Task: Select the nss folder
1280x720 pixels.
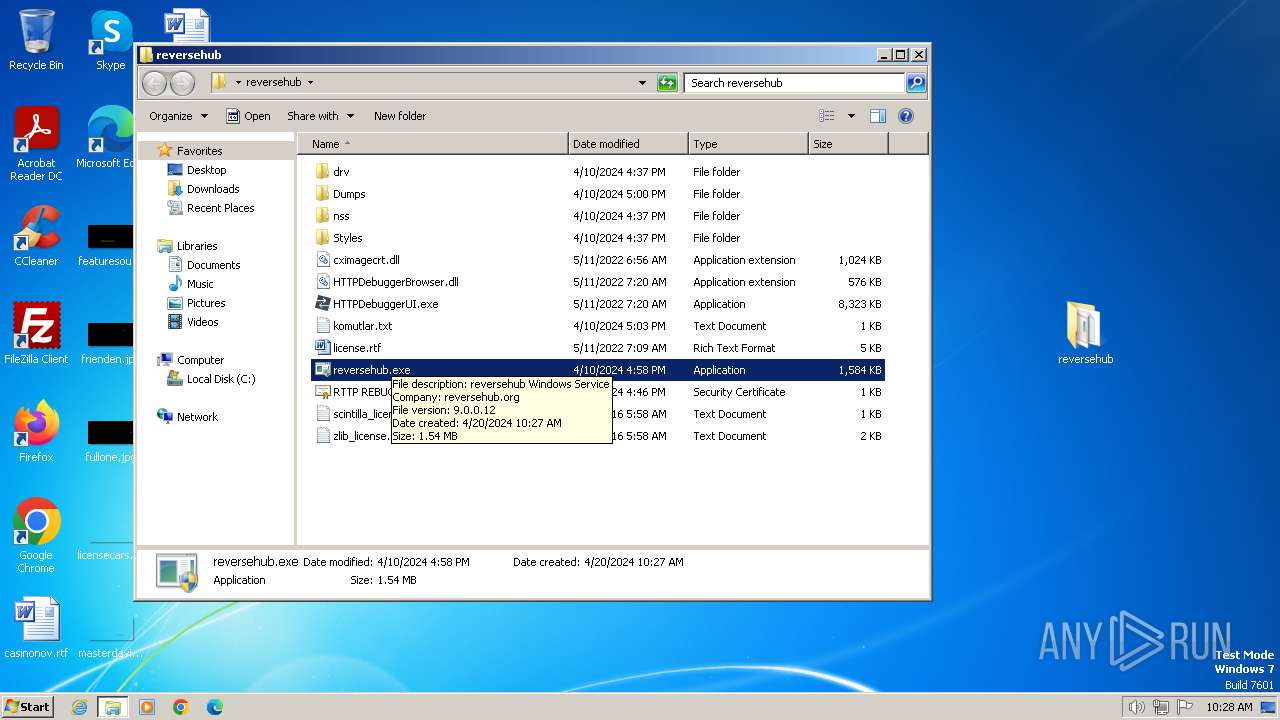Action: click(x=341, y=216)
